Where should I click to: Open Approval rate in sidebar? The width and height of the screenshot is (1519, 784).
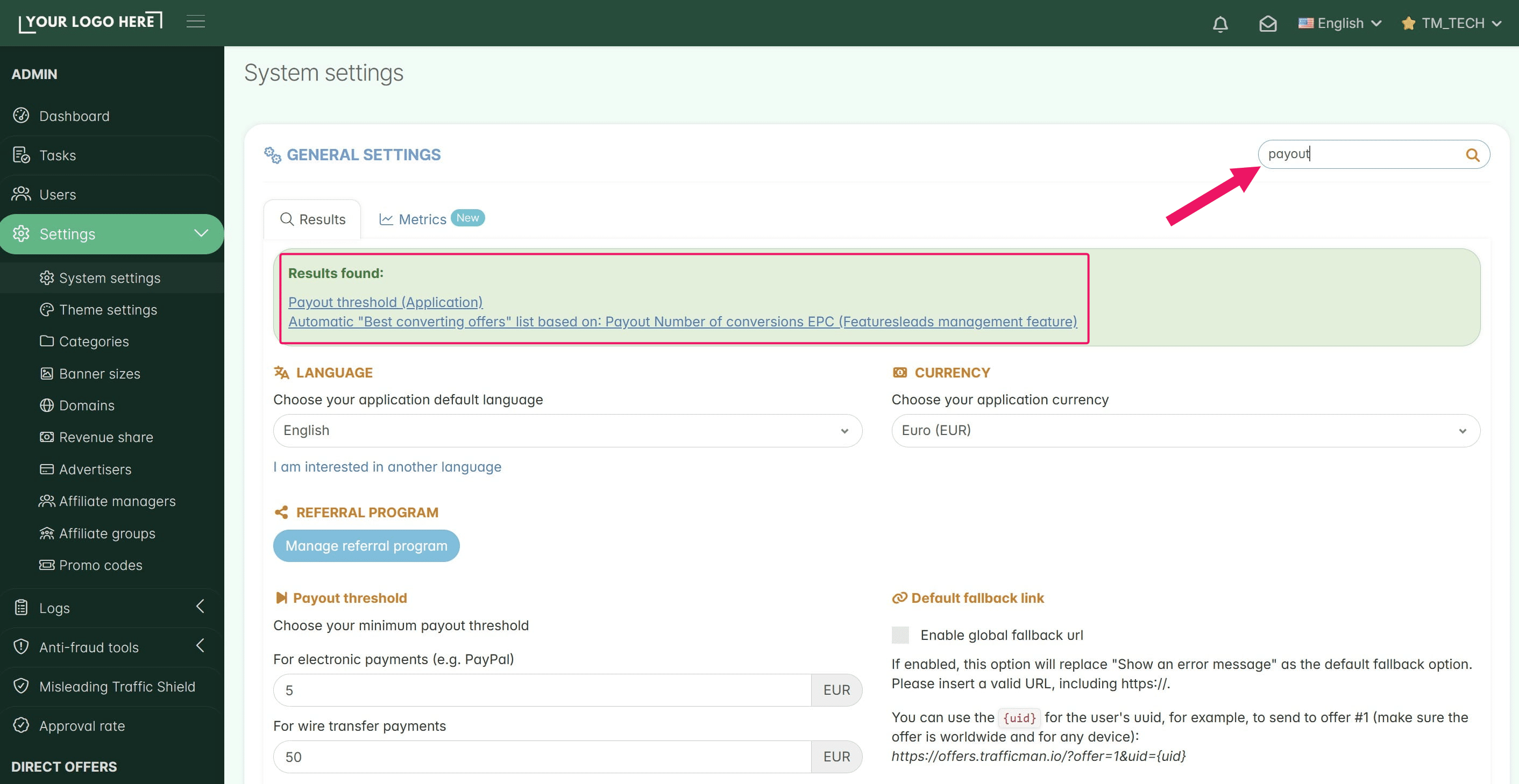(82, 725)
